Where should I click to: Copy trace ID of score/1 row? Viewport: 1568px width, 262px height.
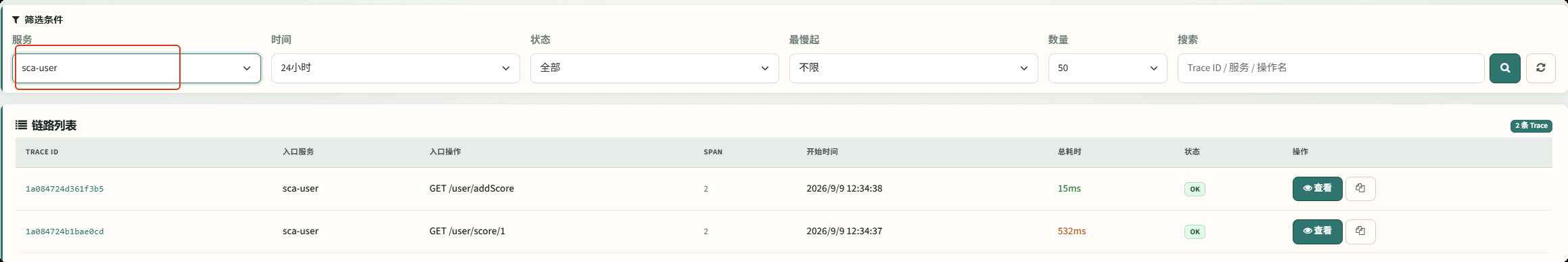coord(1360,232)
